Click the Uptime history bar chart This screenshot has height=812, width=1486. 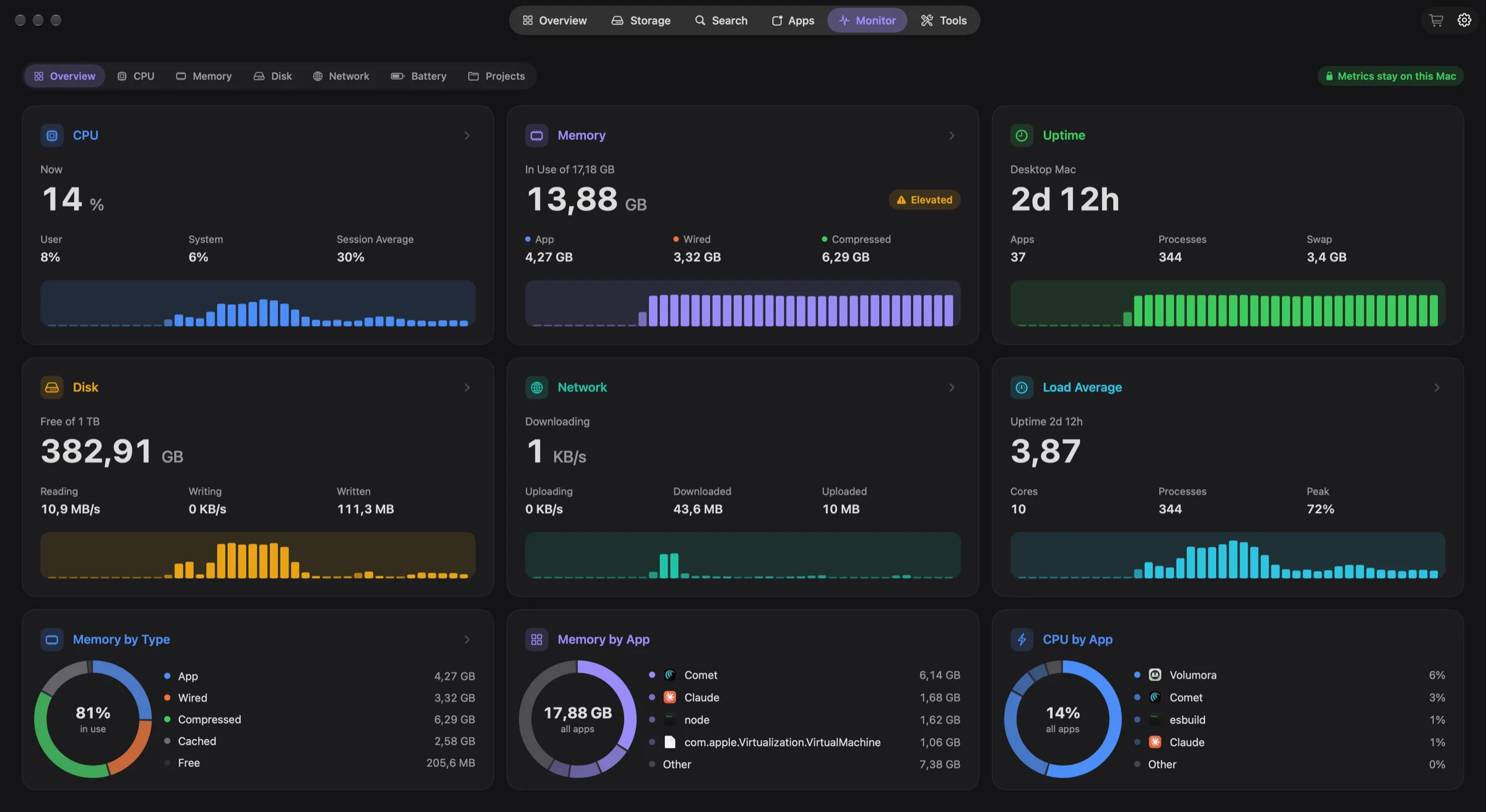pos(1227,303)
